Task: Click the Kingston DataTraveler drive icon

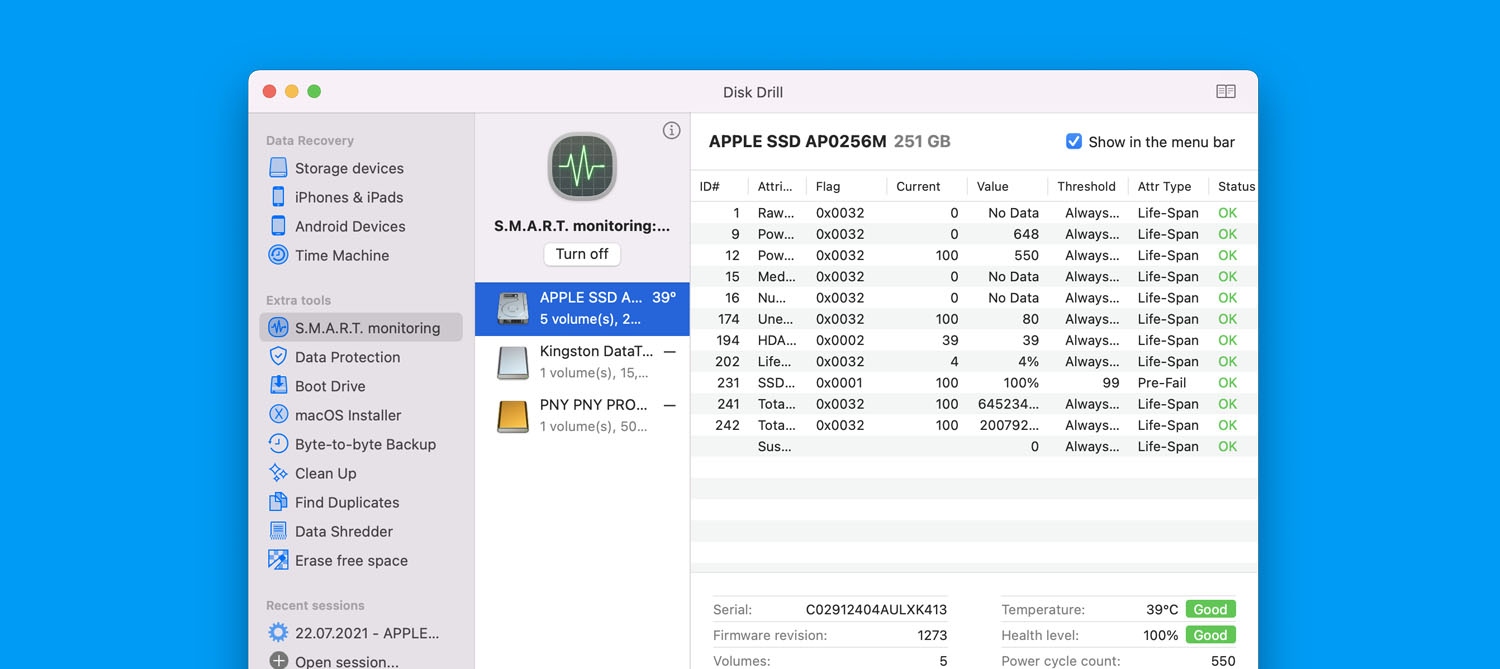Action: click(x=513, y=362)
